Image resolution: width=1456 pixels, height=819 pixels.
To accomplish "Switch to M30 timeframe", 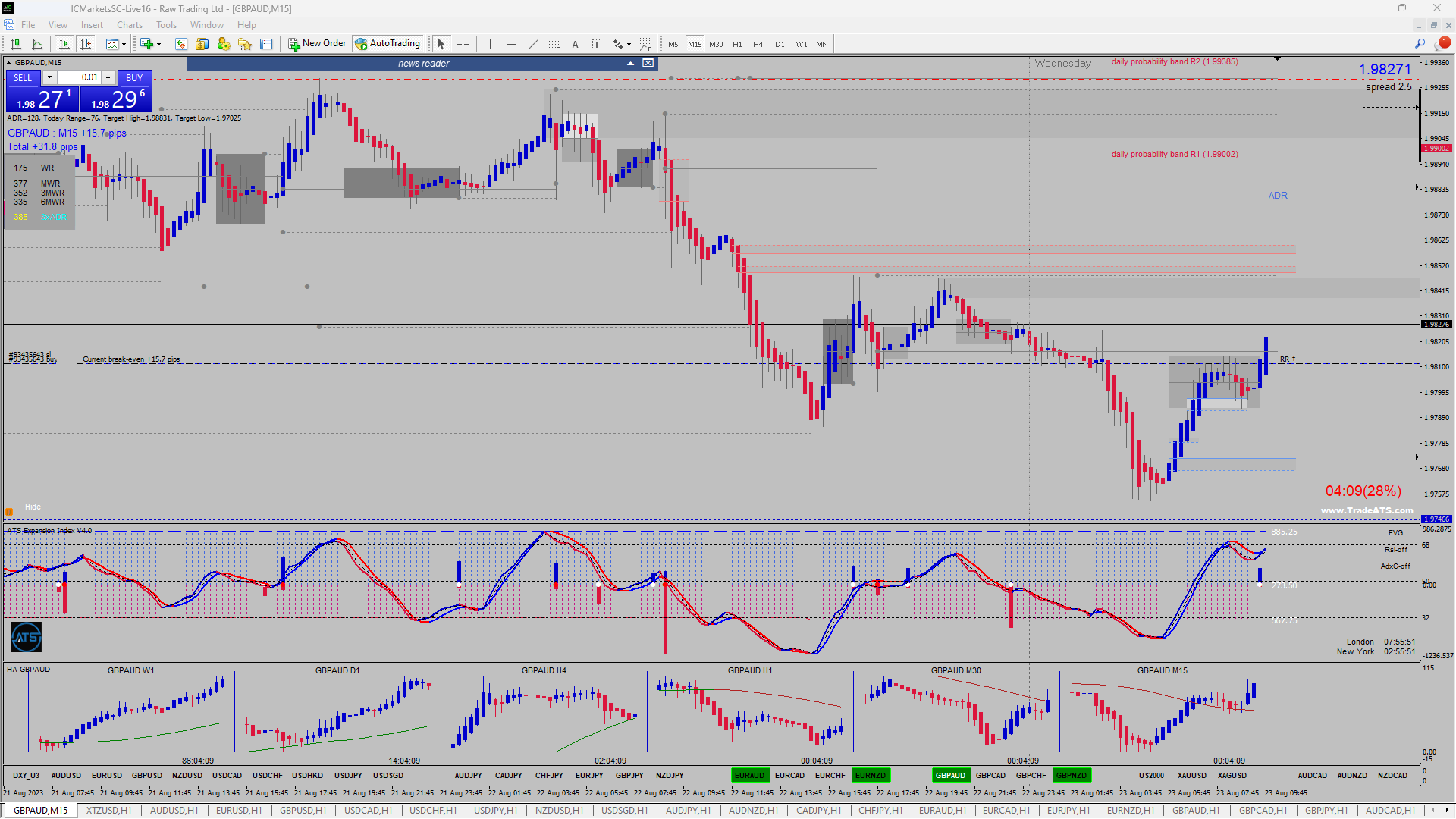I will tap(716, 44).
